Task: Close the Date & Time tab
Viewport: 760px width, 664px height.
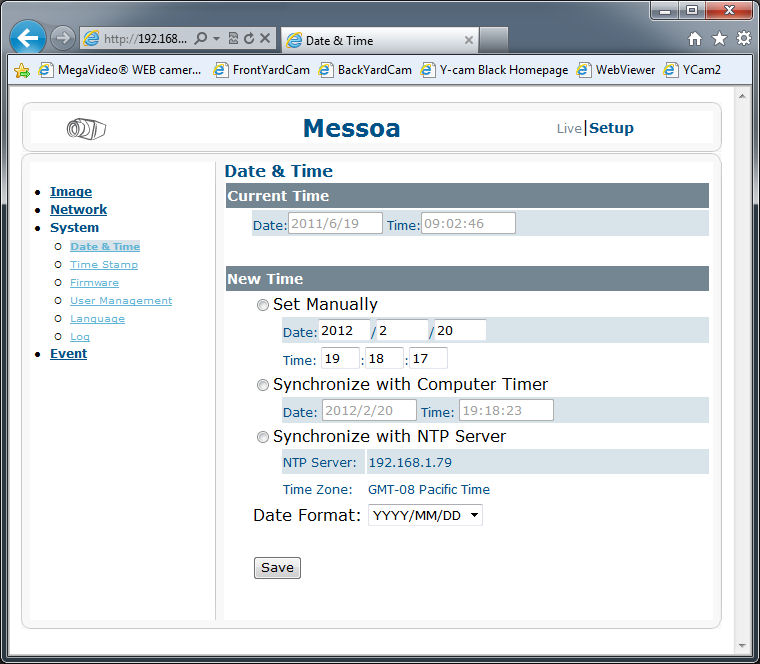Action: 469,40
